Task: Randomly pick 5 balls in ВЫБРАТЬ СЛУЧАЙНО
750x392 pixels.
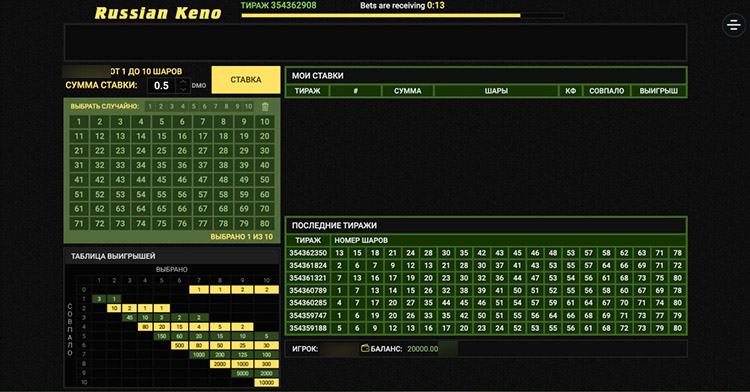Action: [194, 106]
